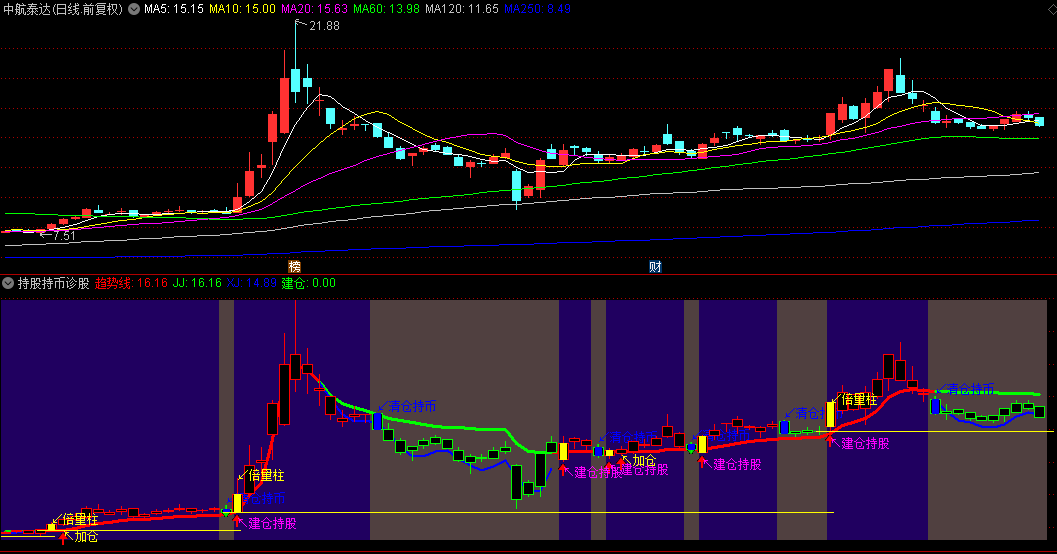Click the 趋势线: 16.16 indicator value

click(x=131, y=283)
